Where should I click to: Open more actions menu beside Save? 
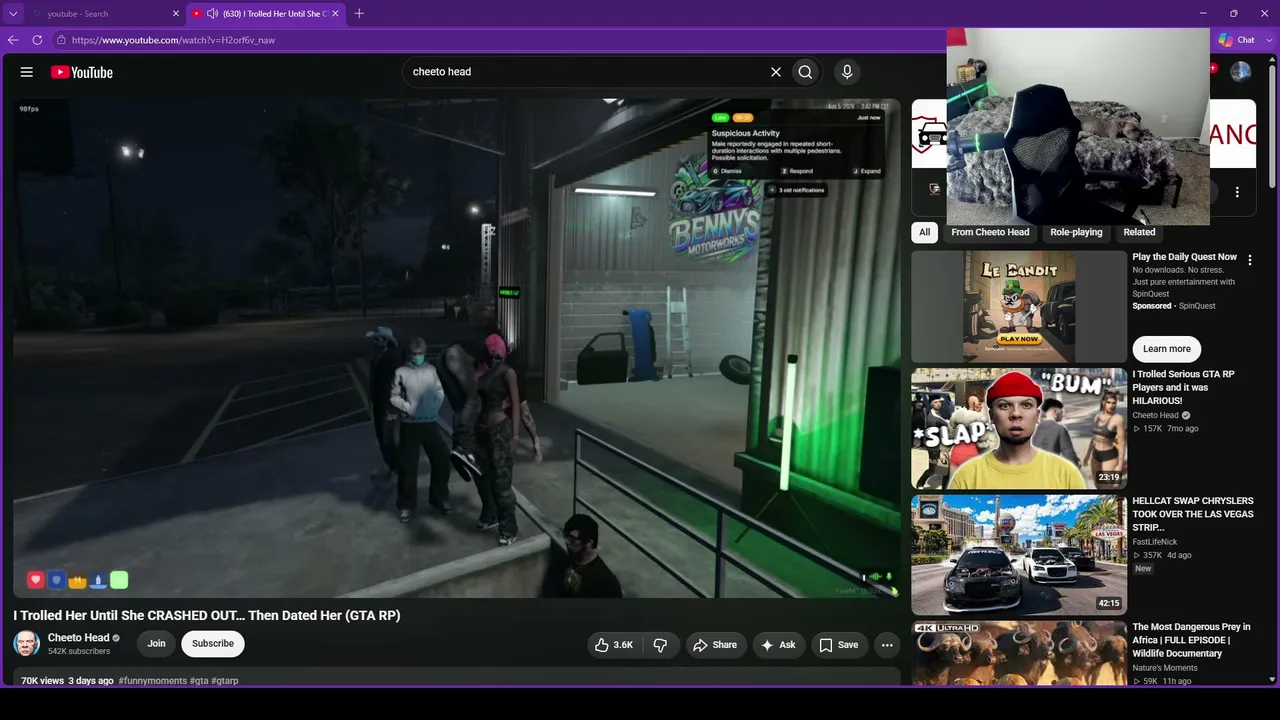tap(887, 645)
